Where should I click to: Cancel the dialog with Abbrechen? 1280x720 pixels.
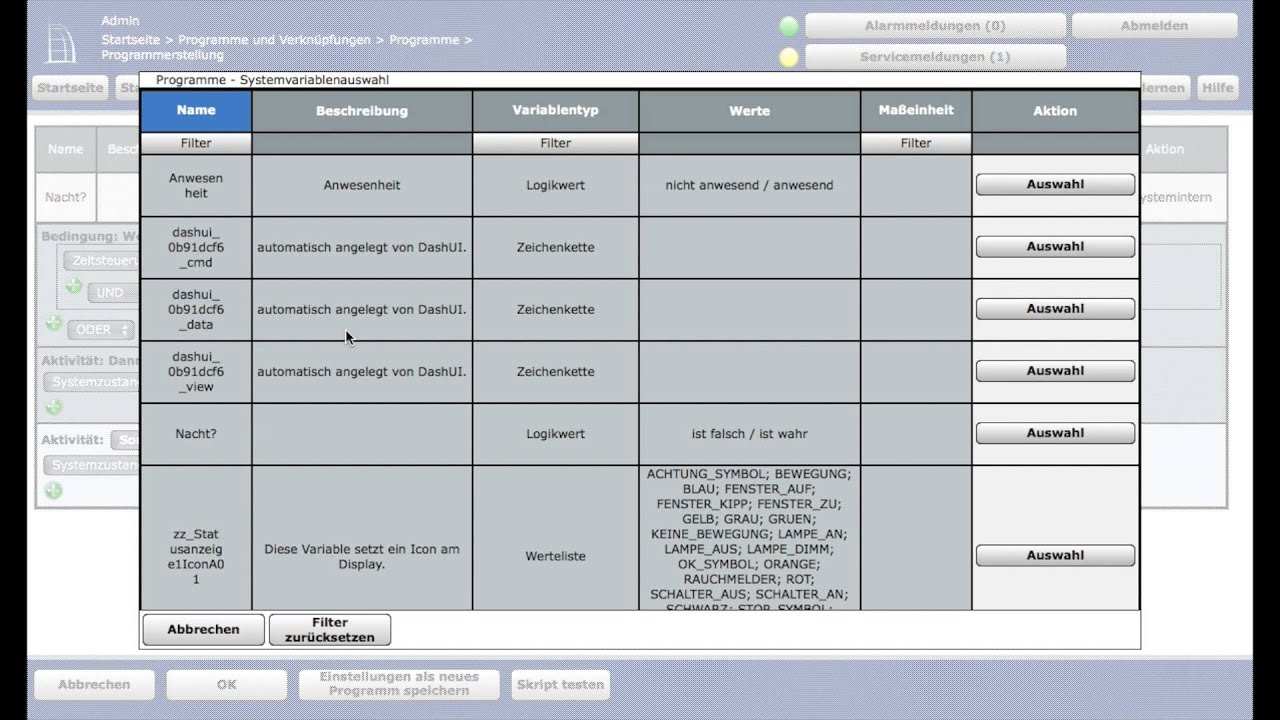click(203, 629)
